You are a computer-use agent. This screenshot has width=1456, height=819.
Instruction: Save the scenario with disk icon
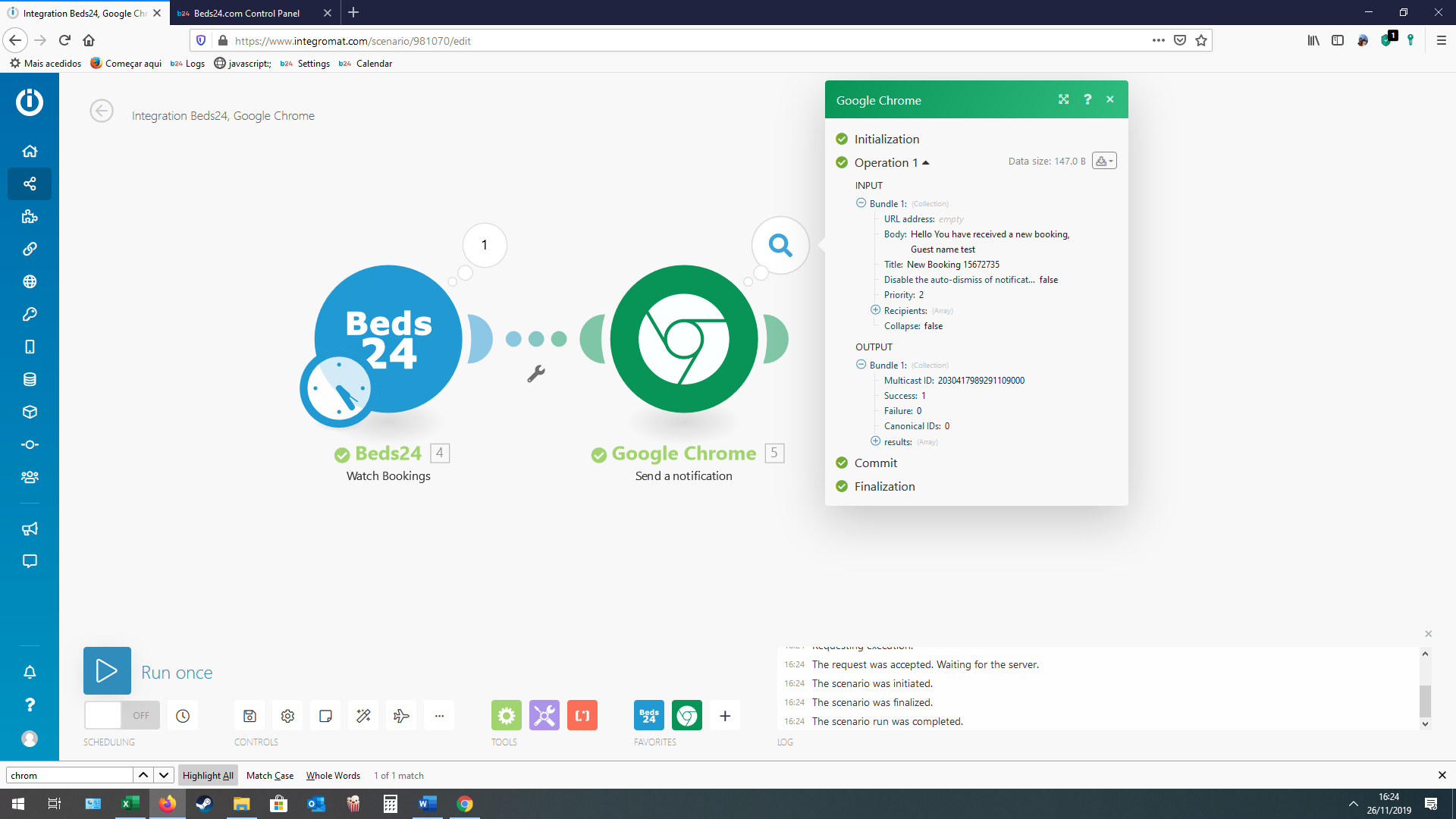point(249,715)
